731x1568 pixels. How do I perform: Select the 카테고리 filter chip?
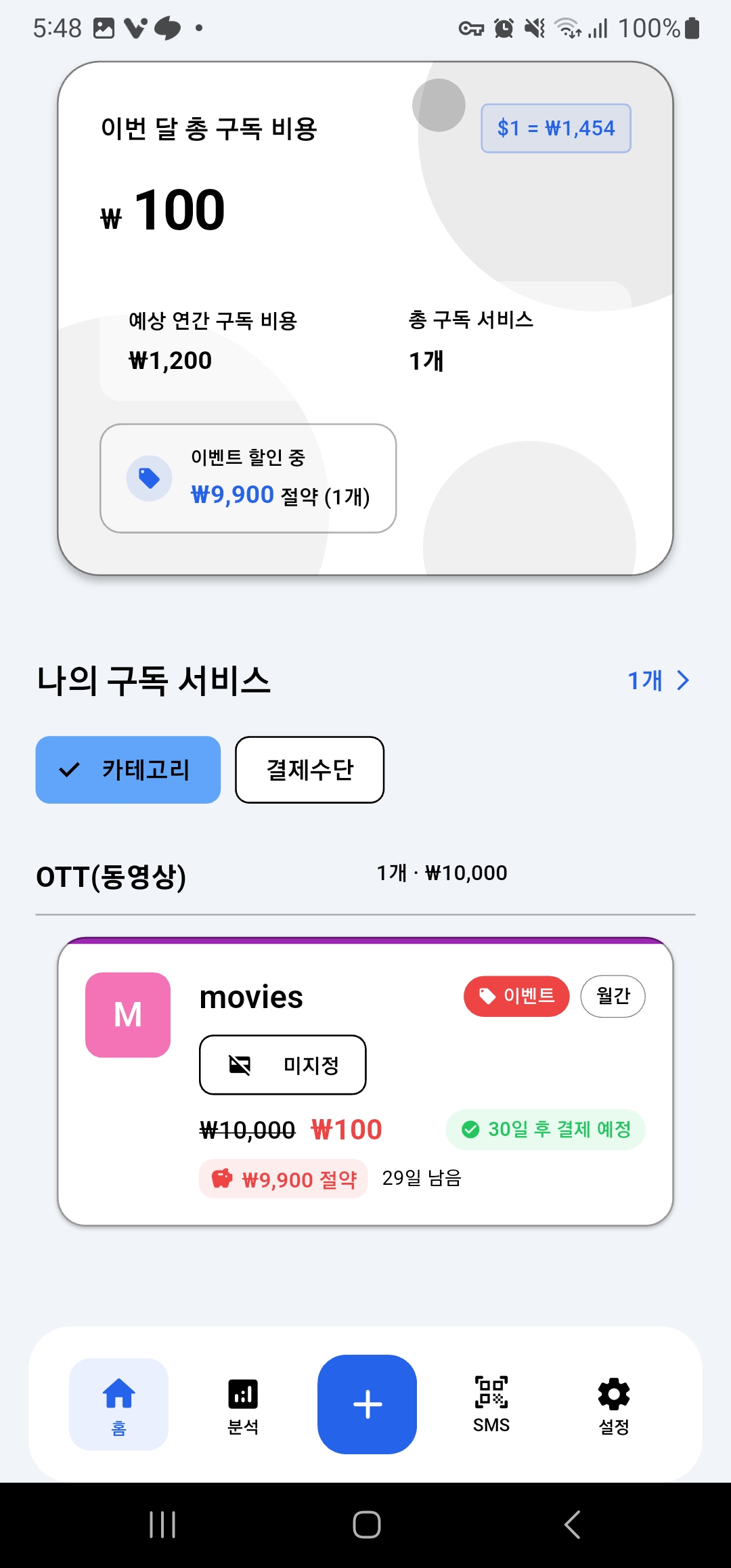click(x=128, y=770)
